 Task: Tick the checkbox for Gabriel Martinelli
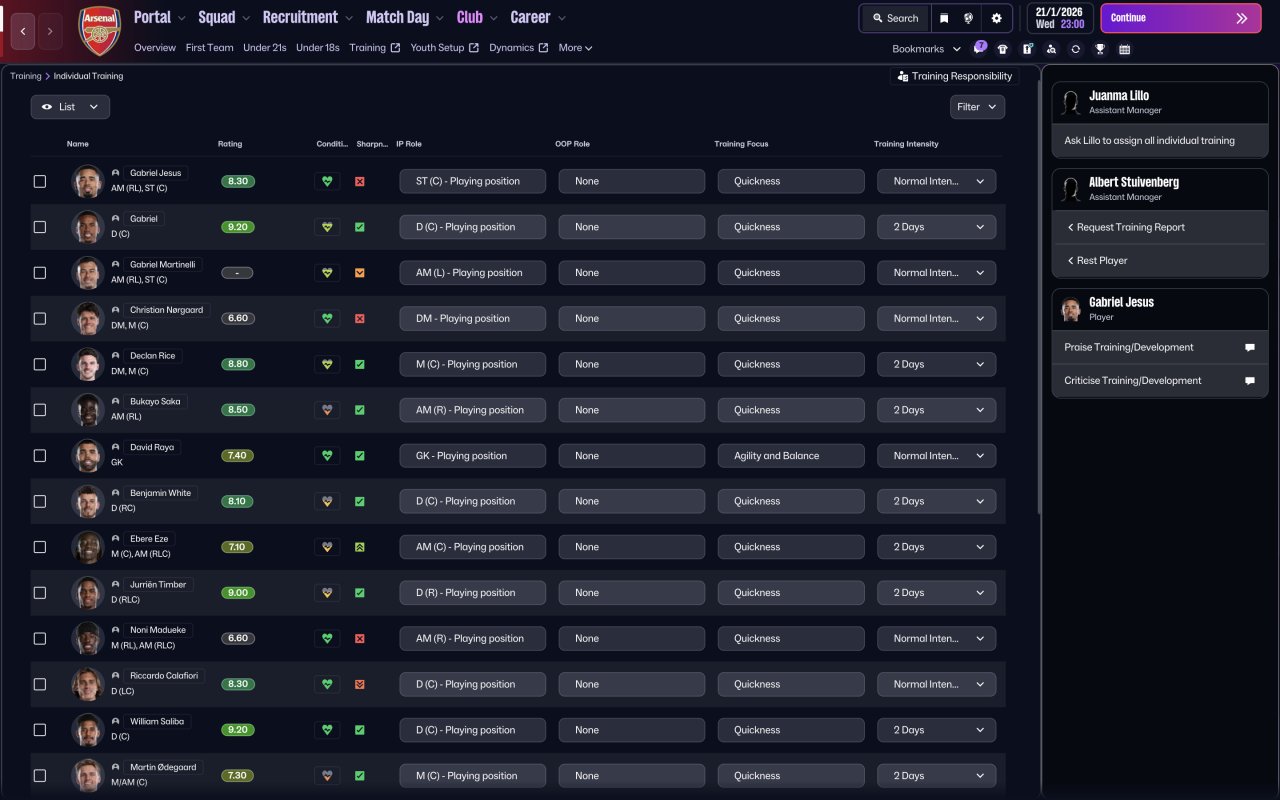click(40, 273)
